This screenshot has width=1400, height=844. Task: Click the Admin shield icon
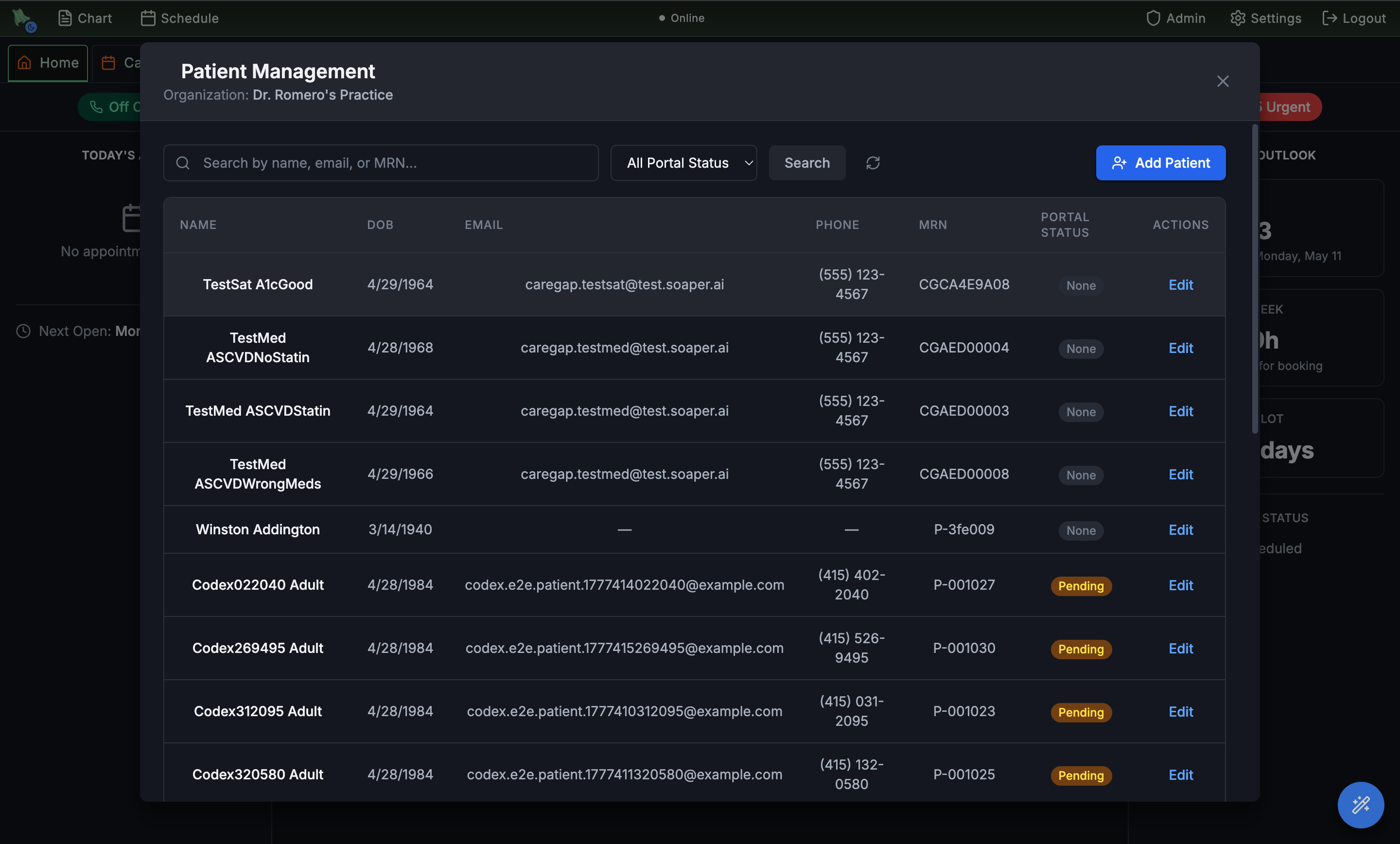[x=1153, y=18]
